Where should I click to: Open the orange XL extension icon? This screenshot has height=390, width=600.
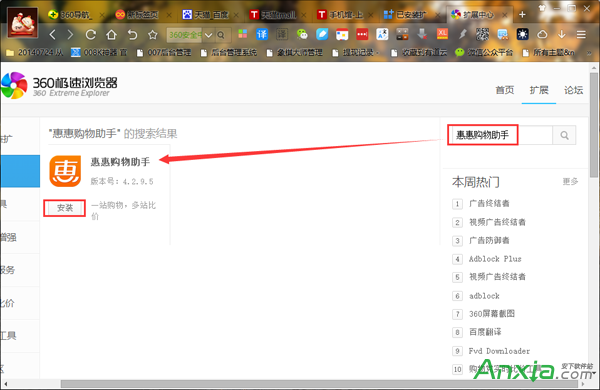pyautogui.click(x=442, y=34)
